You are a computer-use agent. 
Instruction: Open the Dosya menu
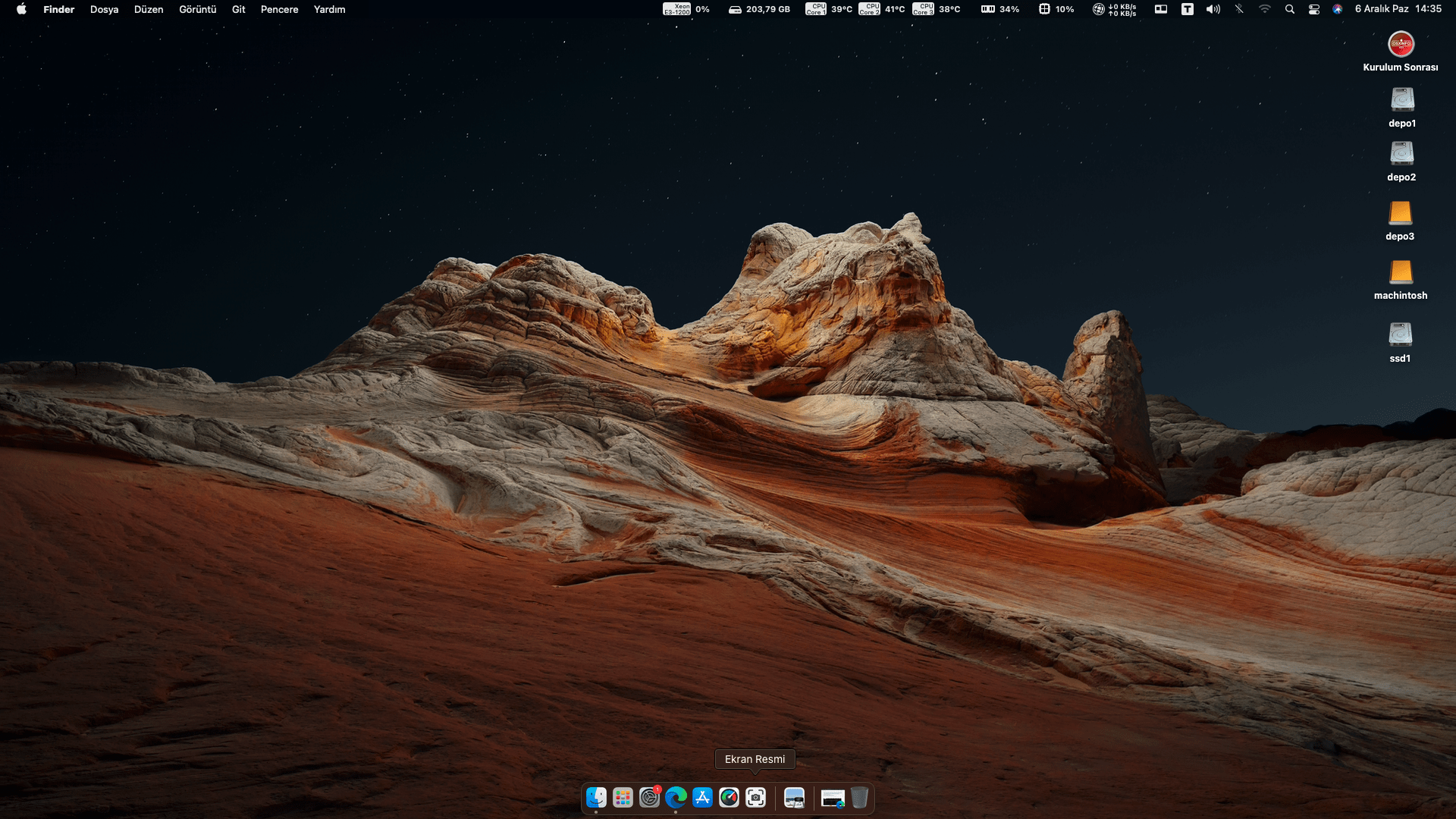pyautogui.click(x=104, y=9)
